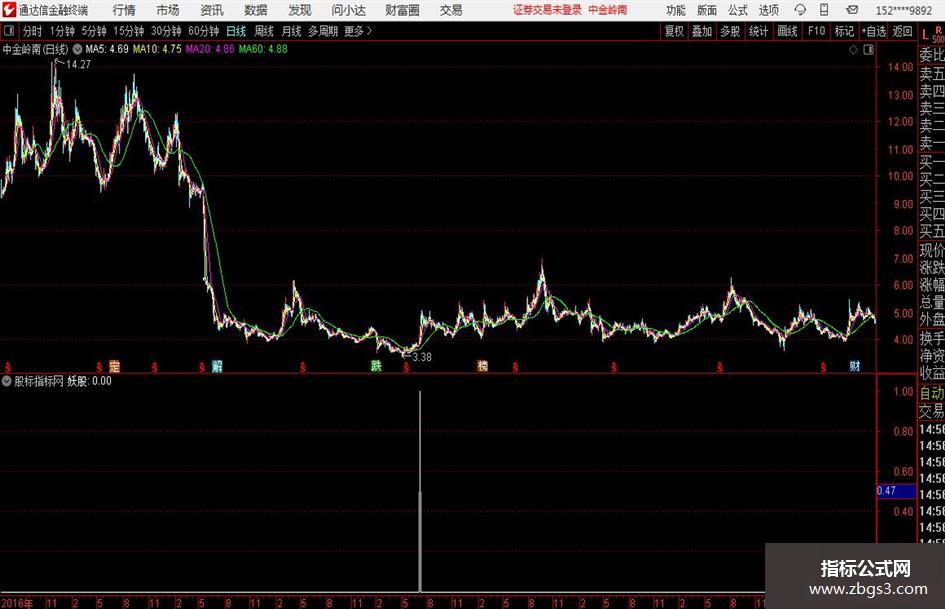
Task: Open the 资讯 menu
Action: (212, 10)
